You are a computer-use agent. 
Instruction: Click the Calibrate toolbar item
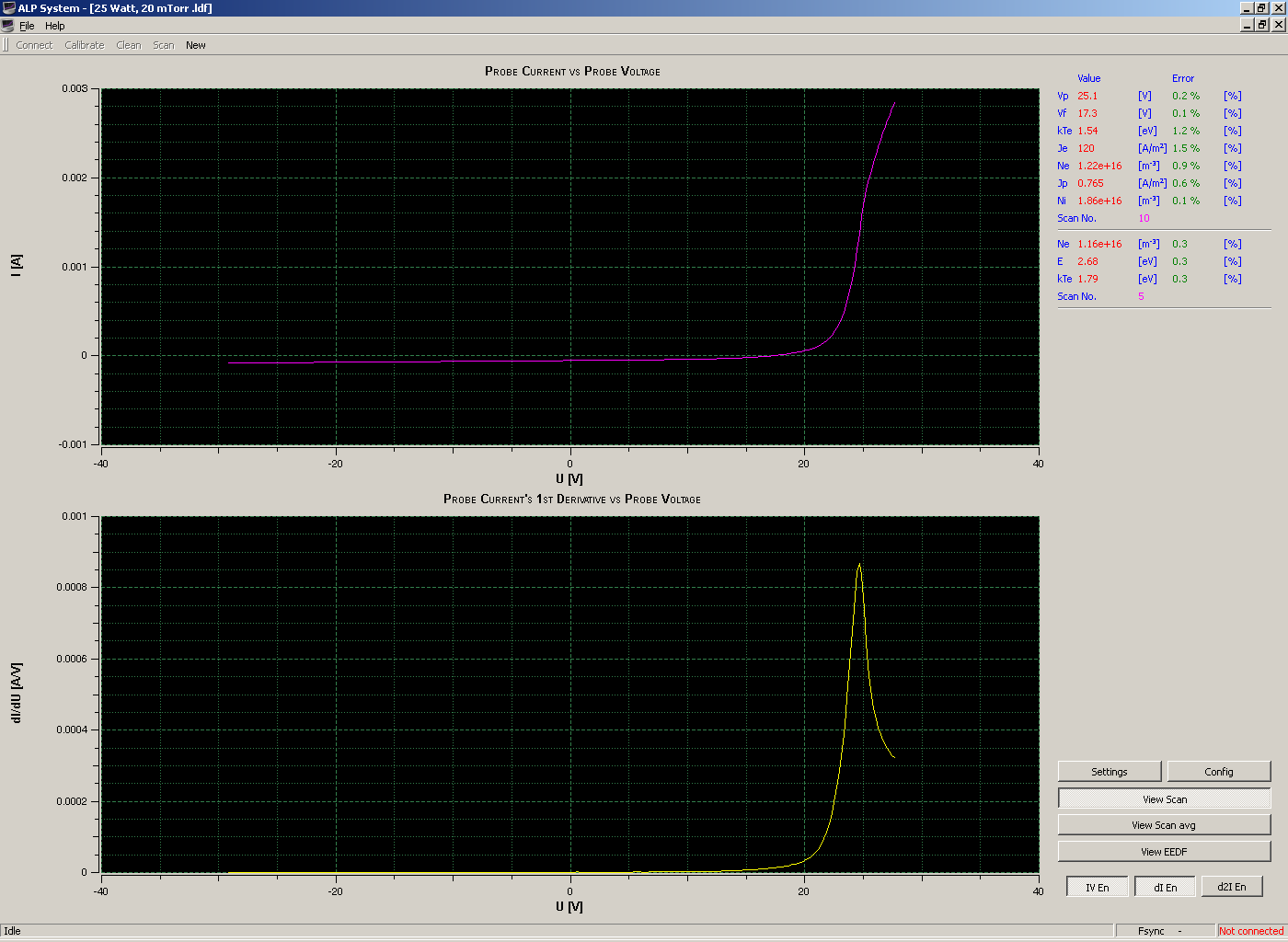click(85, 45)
